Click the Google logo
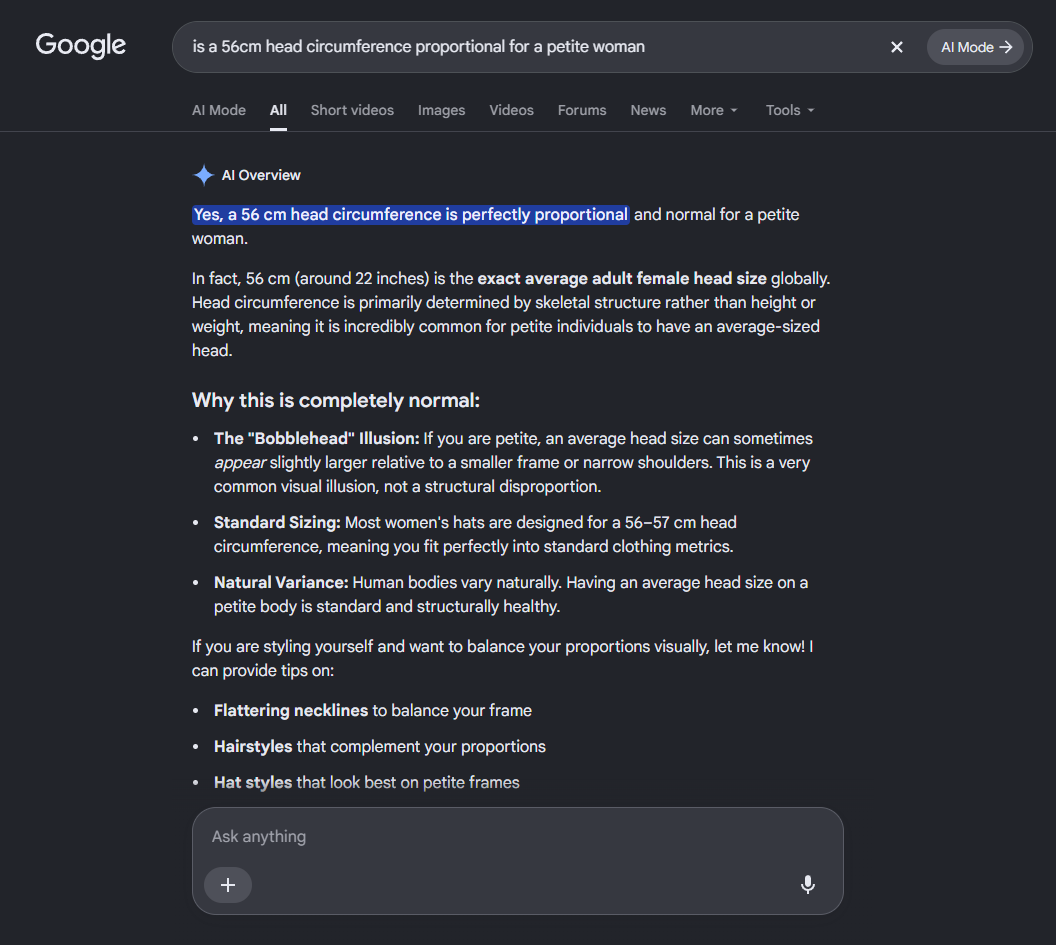 [81, 45]
